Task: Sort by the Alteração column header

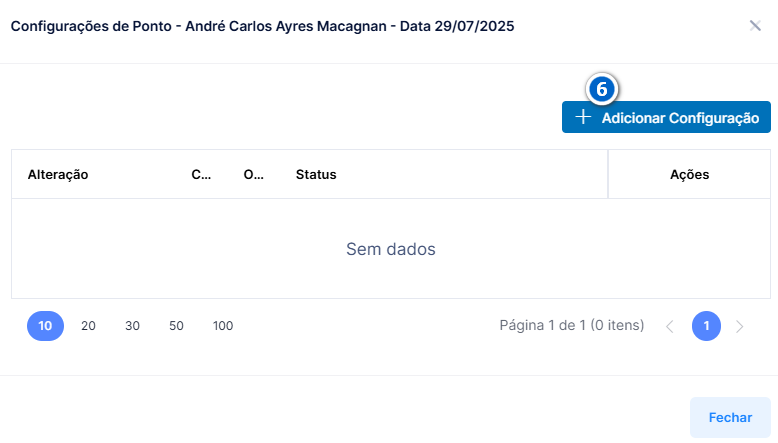Action: tap(58, 175)
